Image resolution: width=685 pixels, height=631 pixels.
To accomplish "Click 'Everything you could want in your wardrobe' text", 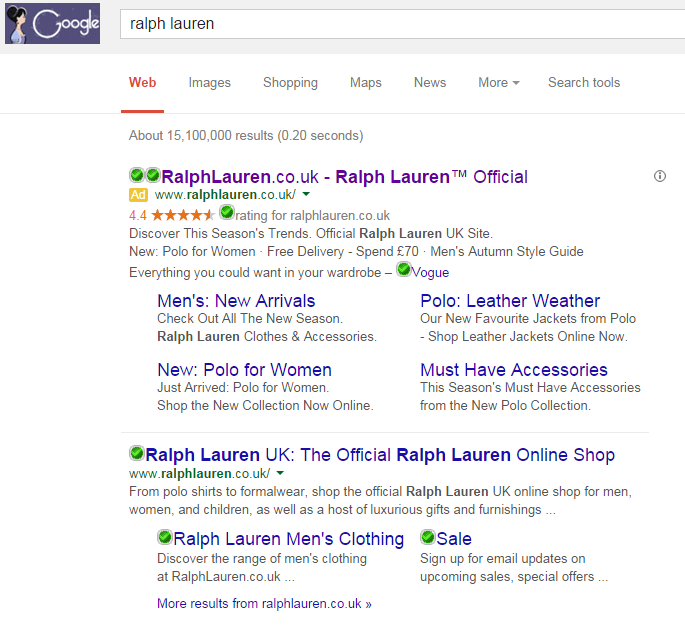I will pos(255,273).
